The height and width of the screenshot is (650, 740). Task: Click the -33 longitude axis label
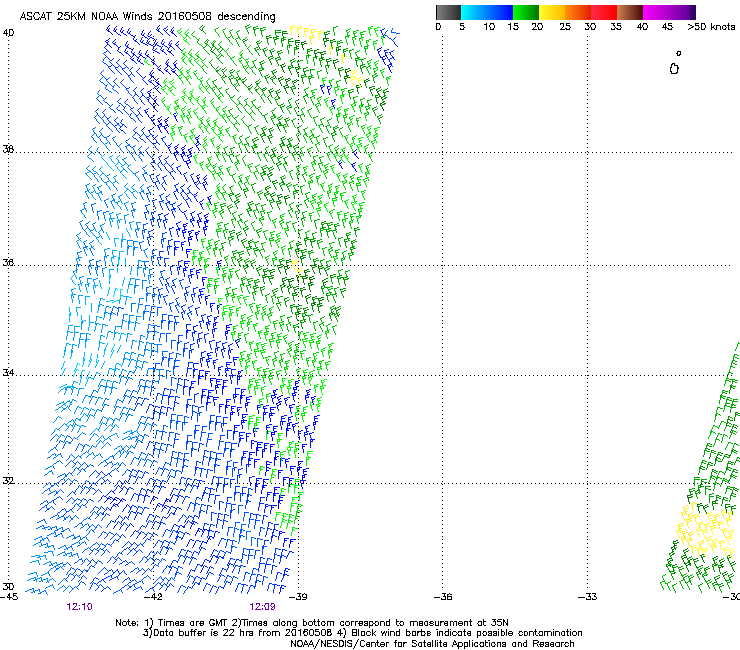tap(588, 597)
